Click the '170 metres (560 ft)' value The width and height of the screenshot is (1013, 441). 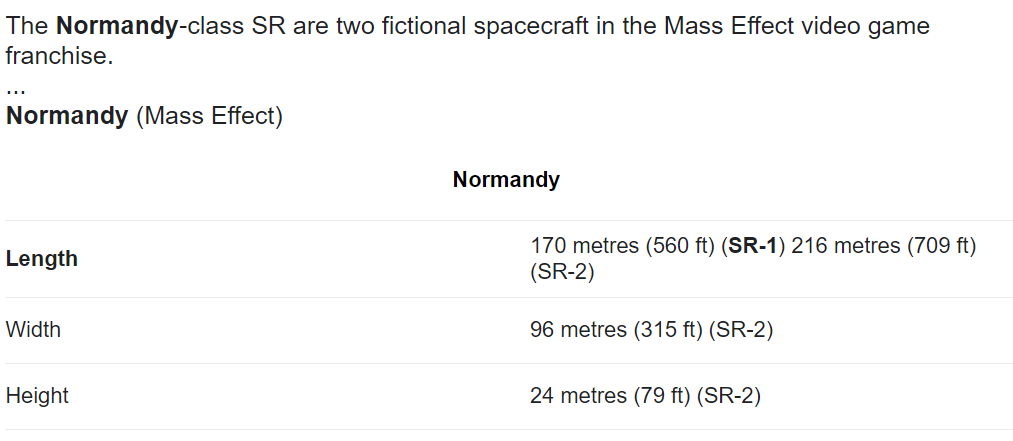[623, 245]
